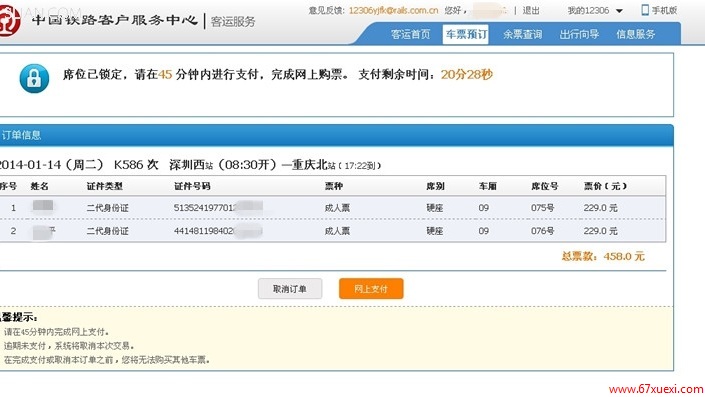Click the 取消订单 button
Screen dimensions: 705x397
pos(290,289)
